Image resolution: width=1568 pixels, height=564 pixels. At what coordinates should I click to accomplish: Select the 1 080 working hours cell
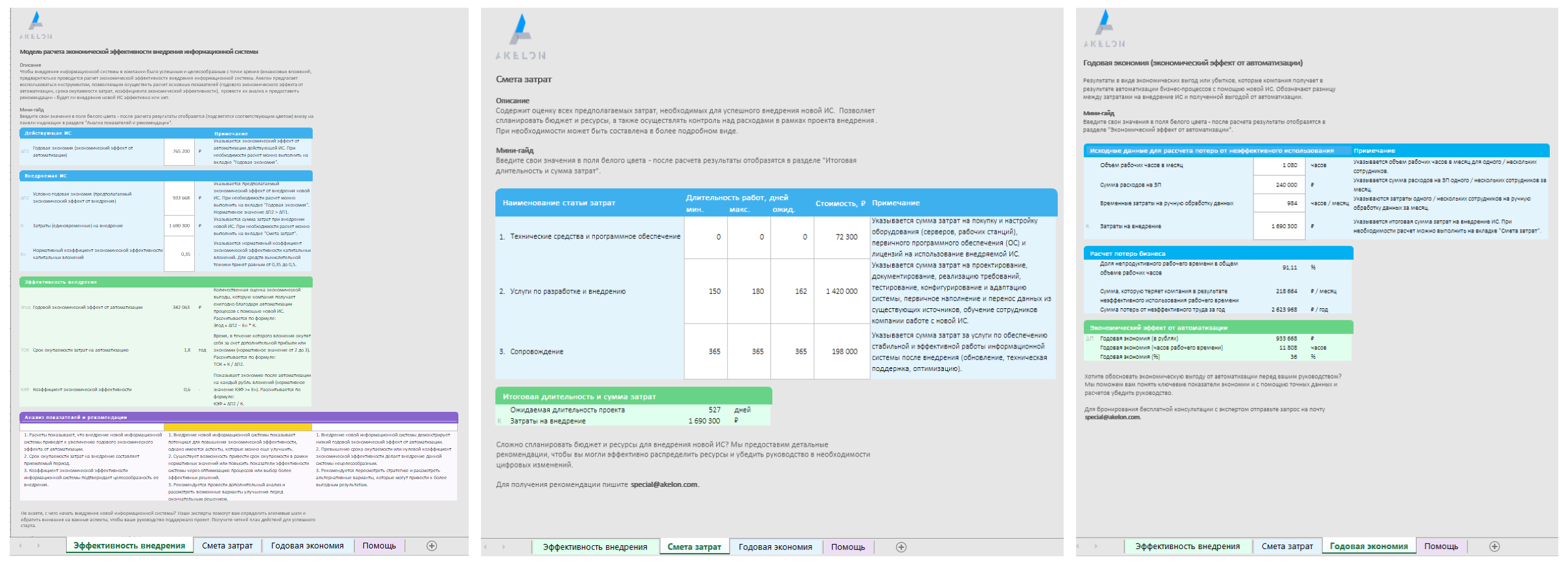coord(1279,165)
